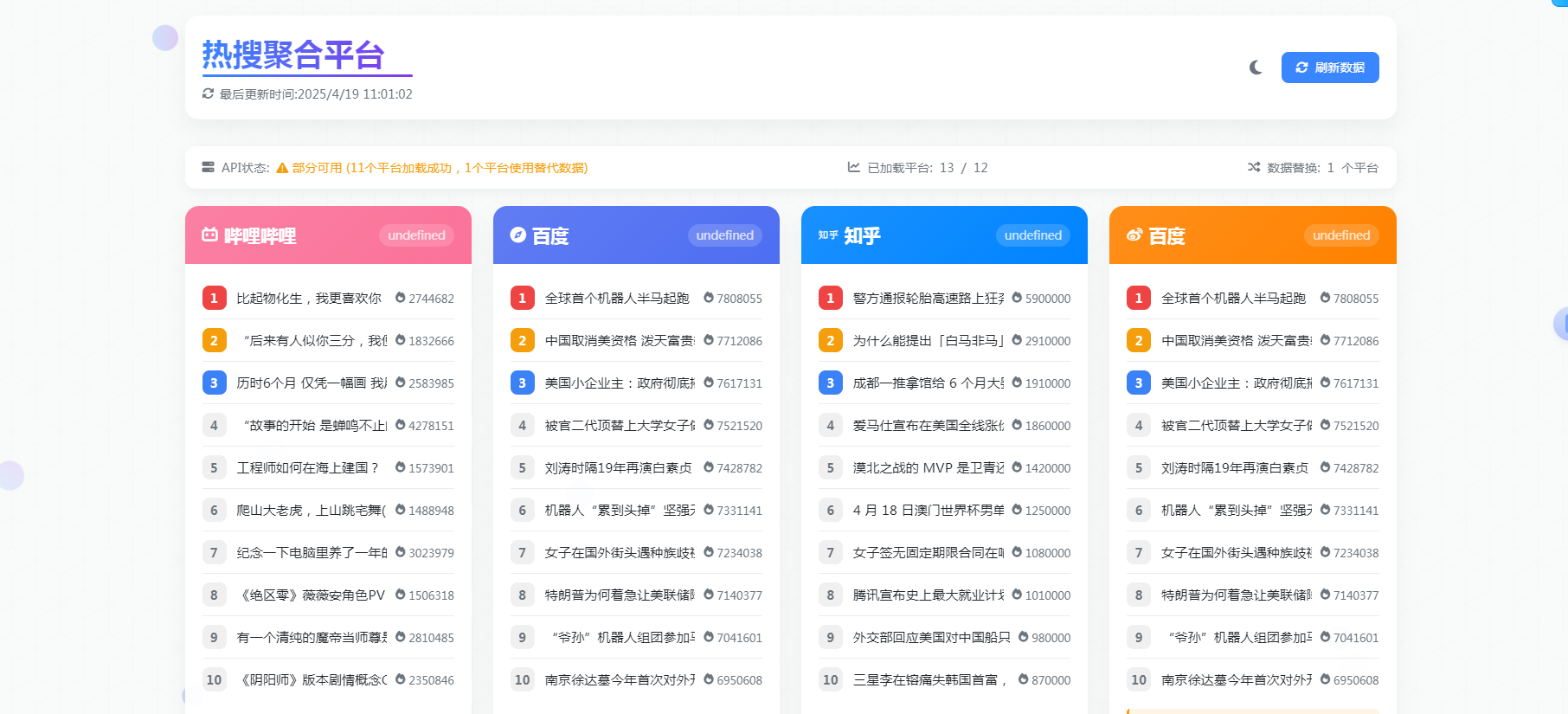Click flame icon beside 3023979
The height and width of the screenshot is (714, 1568).
click(400, 552)
